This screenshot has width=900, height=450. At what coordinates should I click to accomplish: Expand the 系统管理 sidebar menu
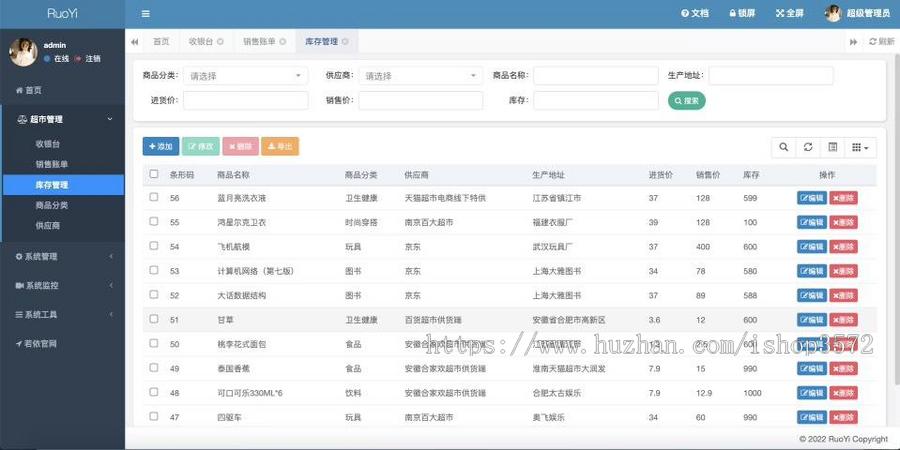pos(63,257)
